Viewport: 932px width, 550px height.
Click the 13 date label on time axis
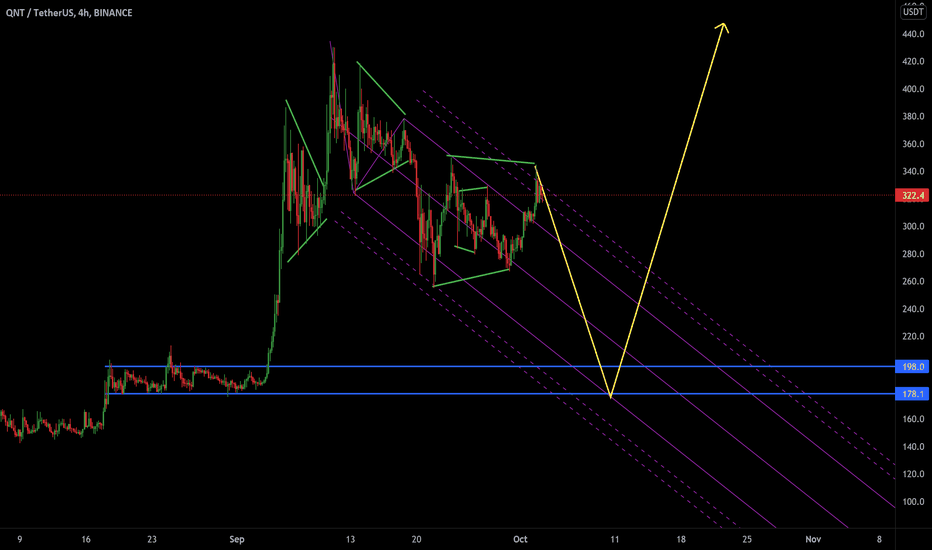tap(350, 539)
